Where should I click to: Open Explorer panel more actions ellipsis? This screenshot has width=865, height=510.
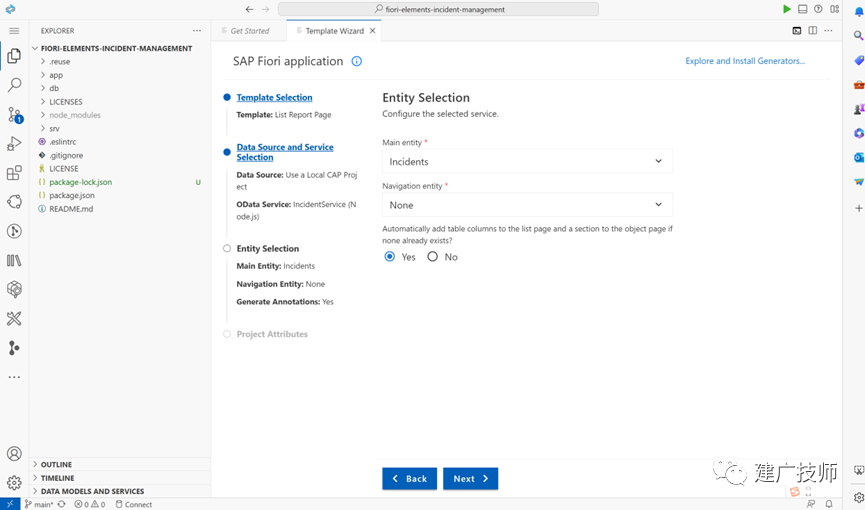click(x=197, y=31)
